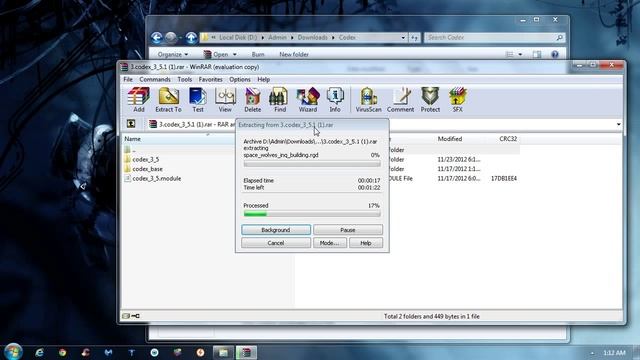Viewport: 640px width, 360px height.
Task: Click Downloads in Explorer breadcrumb
Action: [312, 38]
